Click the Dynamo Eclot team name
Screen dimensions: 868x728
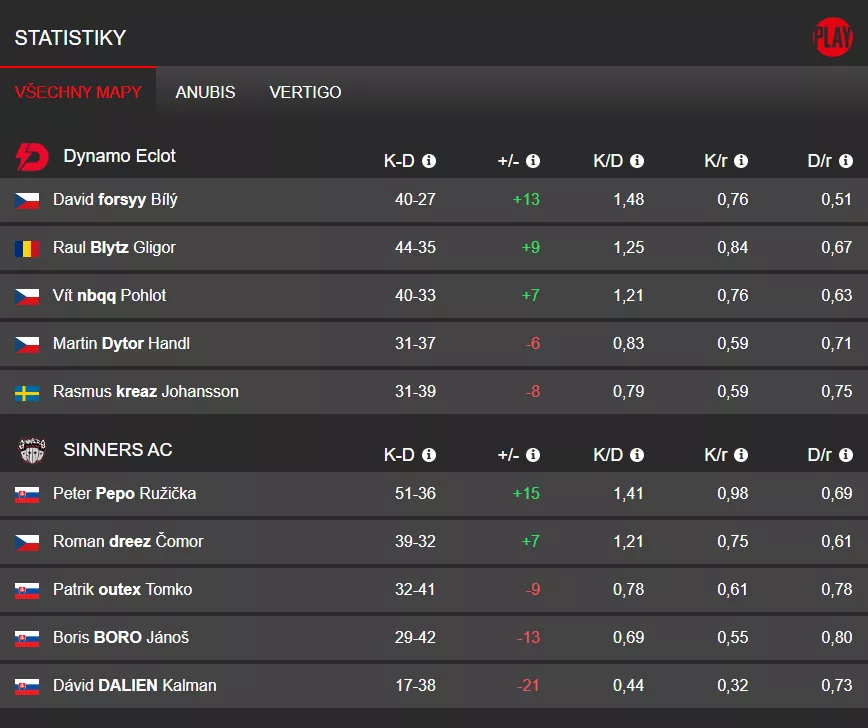point(119,156)
